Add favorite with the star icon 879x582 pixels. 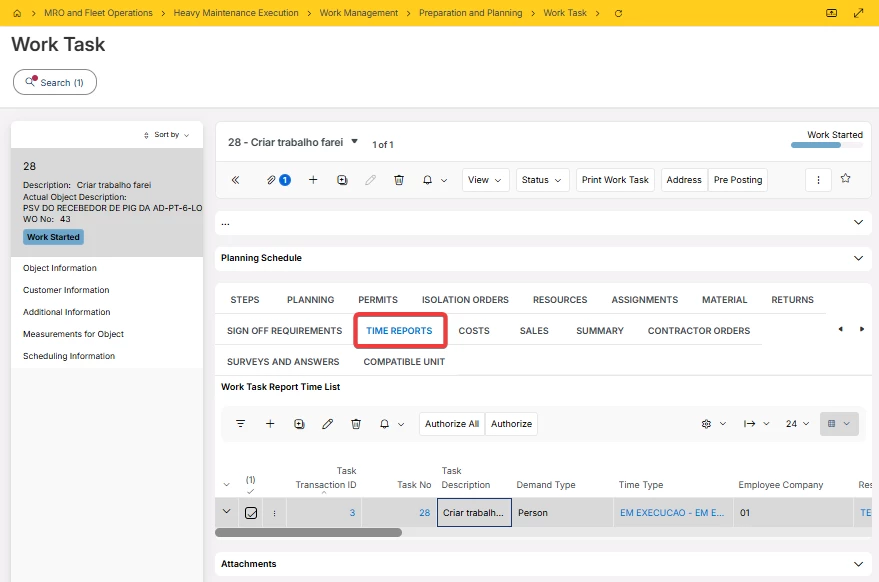(x=845, y=178)
